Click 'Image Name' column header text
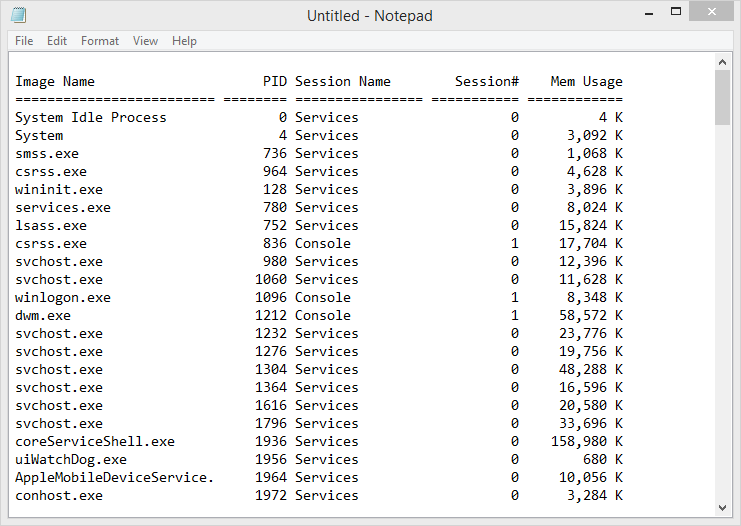This screenshot has height=526, width=741. click(x=55, y=82)
